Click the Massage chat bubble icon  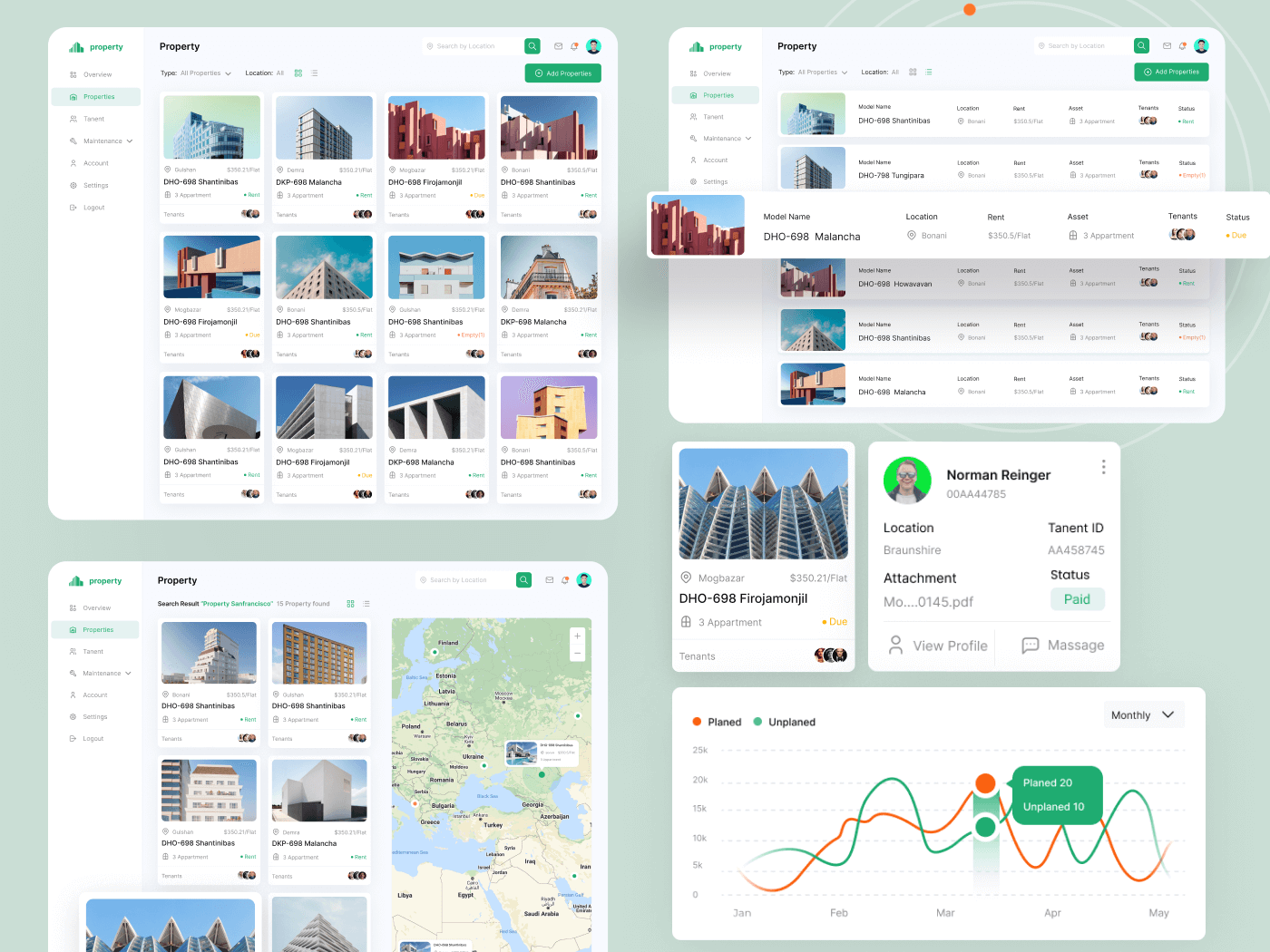pos(1031,645)
